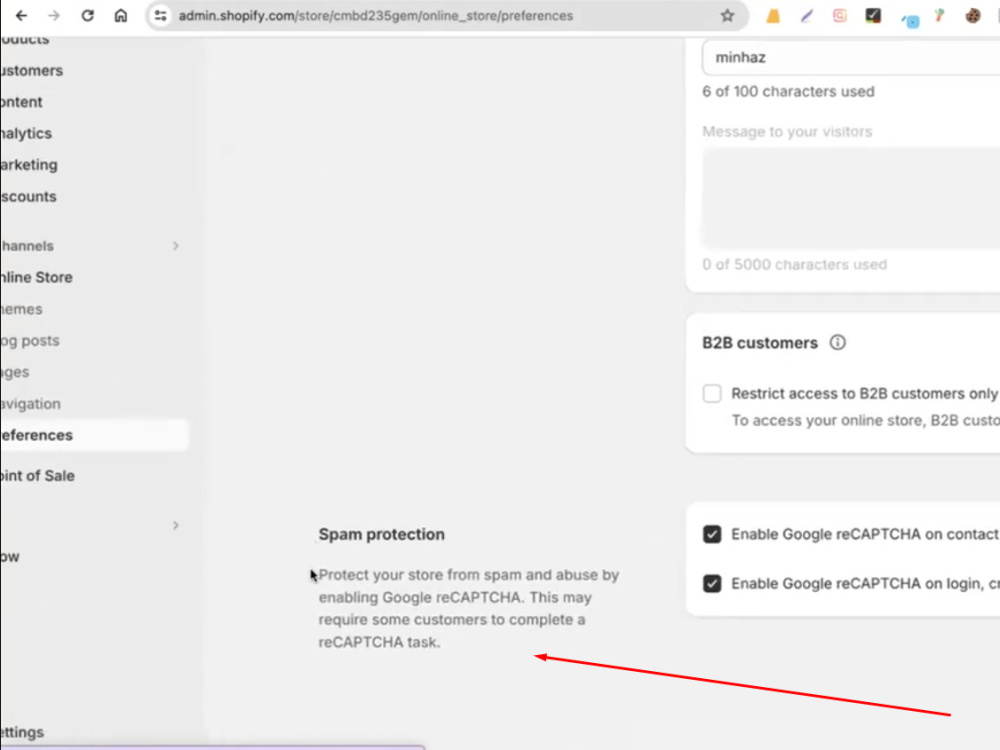Open the blue tag extension icon

tap(910, 20)
